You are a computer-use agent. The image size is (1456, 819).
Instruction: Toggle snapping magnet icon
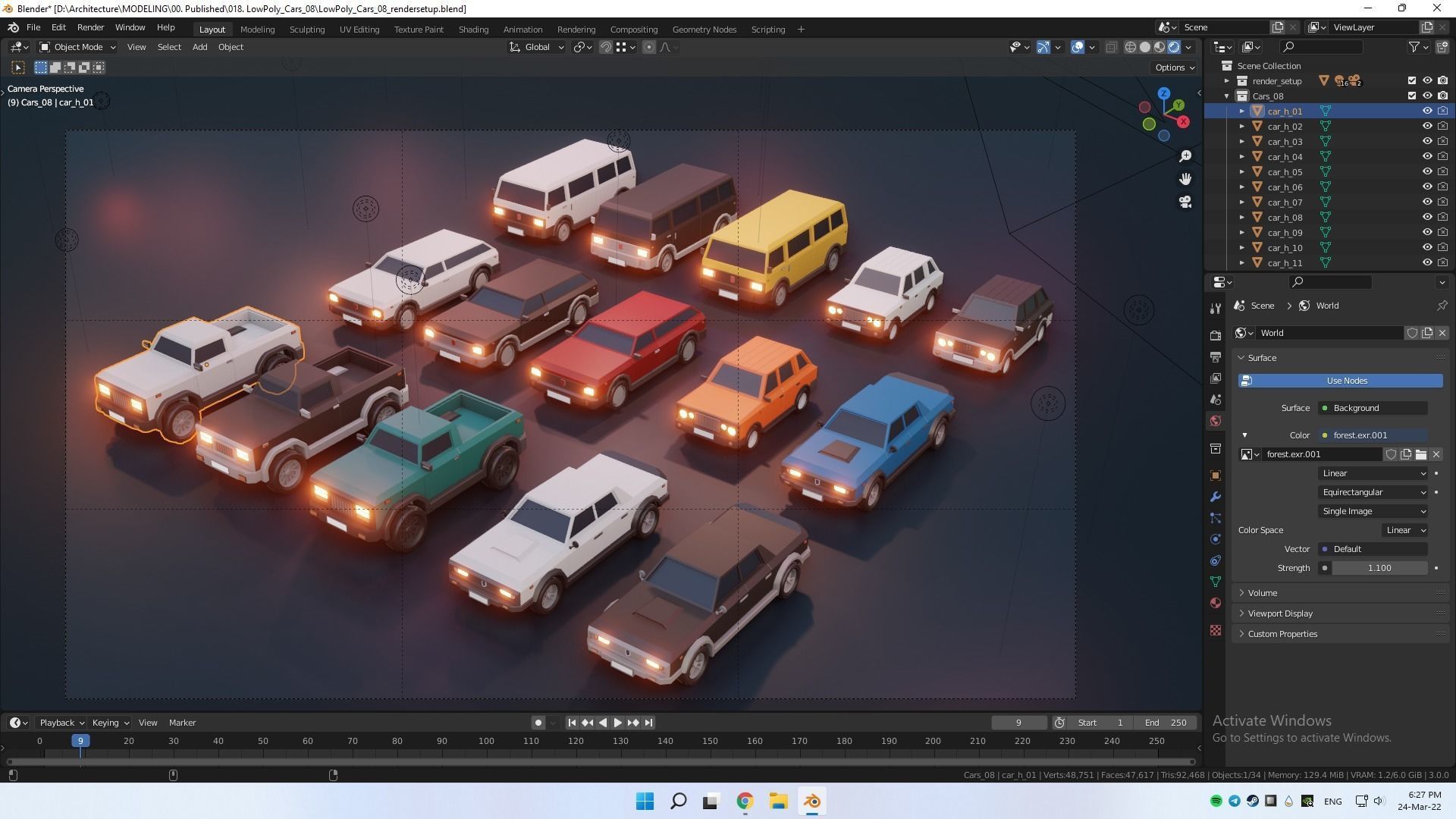click(605, 47)
